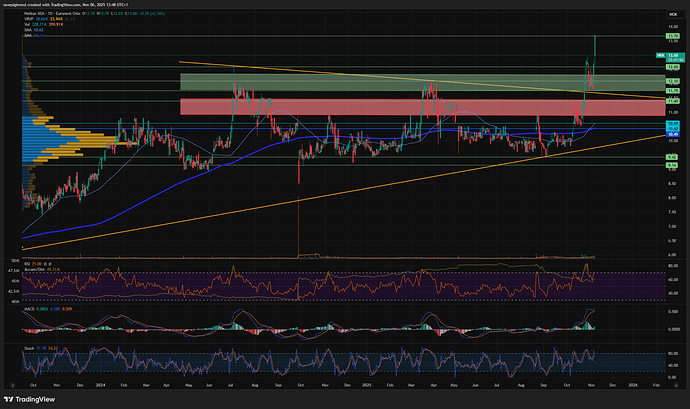The width and height of the screenshot is (690, 409).
Task: Click the 2024 label on time axis
Action: pyautogui.click(x=99, y=384)
